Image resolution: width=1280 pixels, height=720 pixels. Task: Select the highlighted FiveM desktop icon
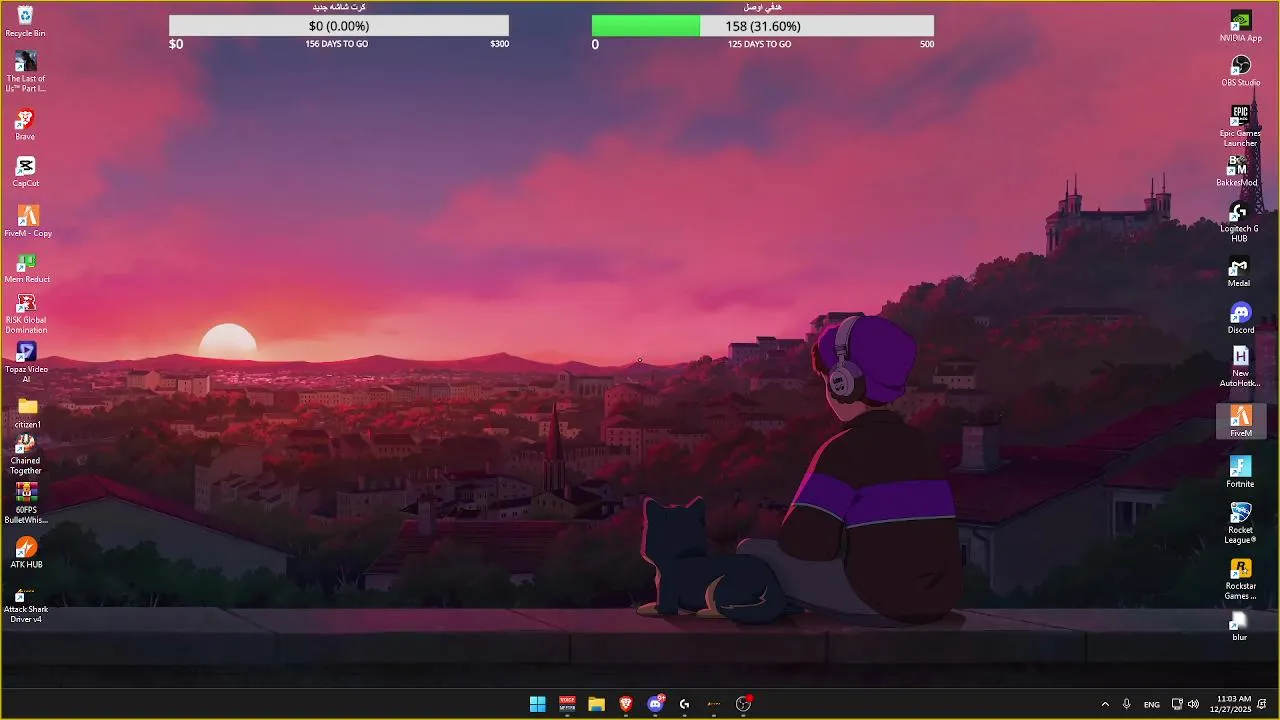pyautogui.click(x=1241, y=421)
